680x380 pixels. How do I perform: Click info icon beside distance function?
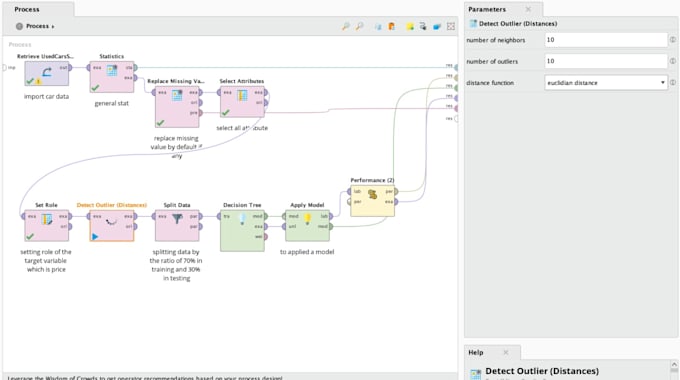coord(673,82)
